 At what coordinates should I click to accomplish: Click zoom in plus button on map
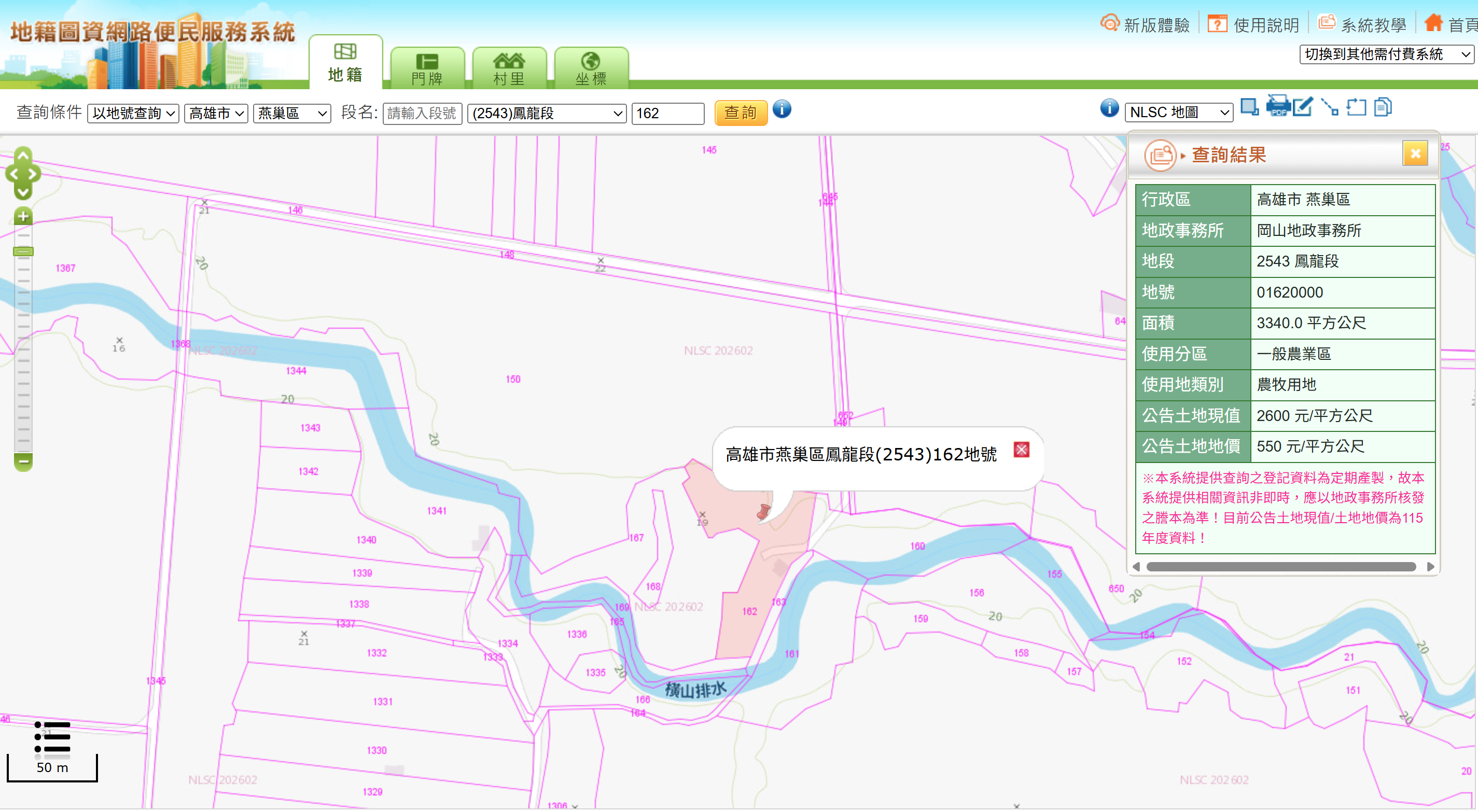[x=23, y=216]
